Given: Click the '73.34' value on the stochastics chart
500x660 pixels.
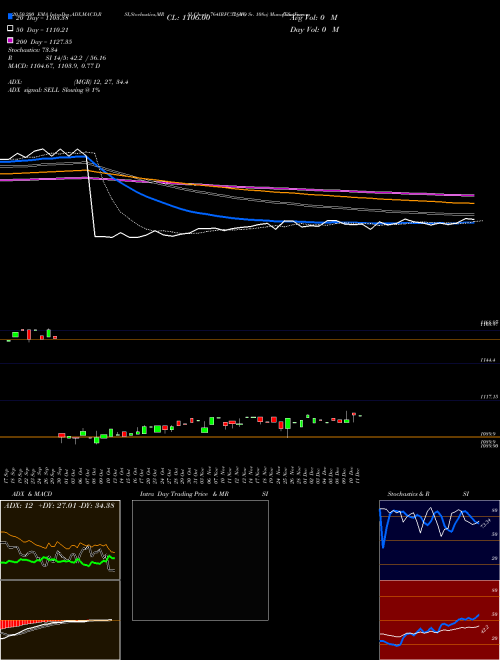Looking at the screenshot, I should [x=486, y=523].
